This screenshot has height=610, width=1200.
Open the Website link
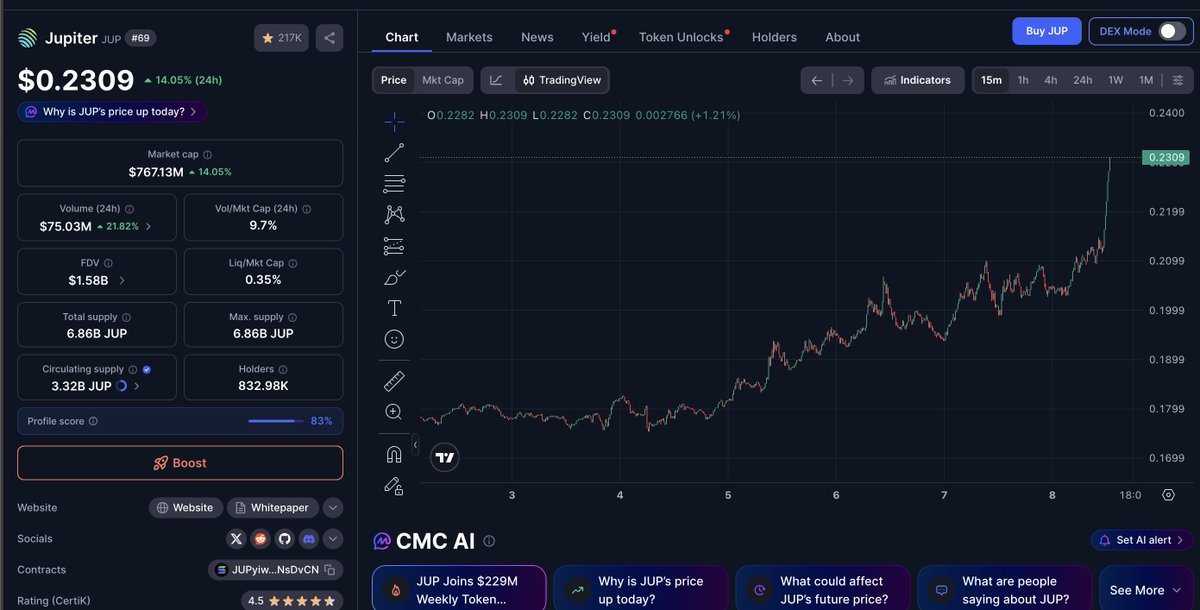pyautogui.click(x=186, y=508)
